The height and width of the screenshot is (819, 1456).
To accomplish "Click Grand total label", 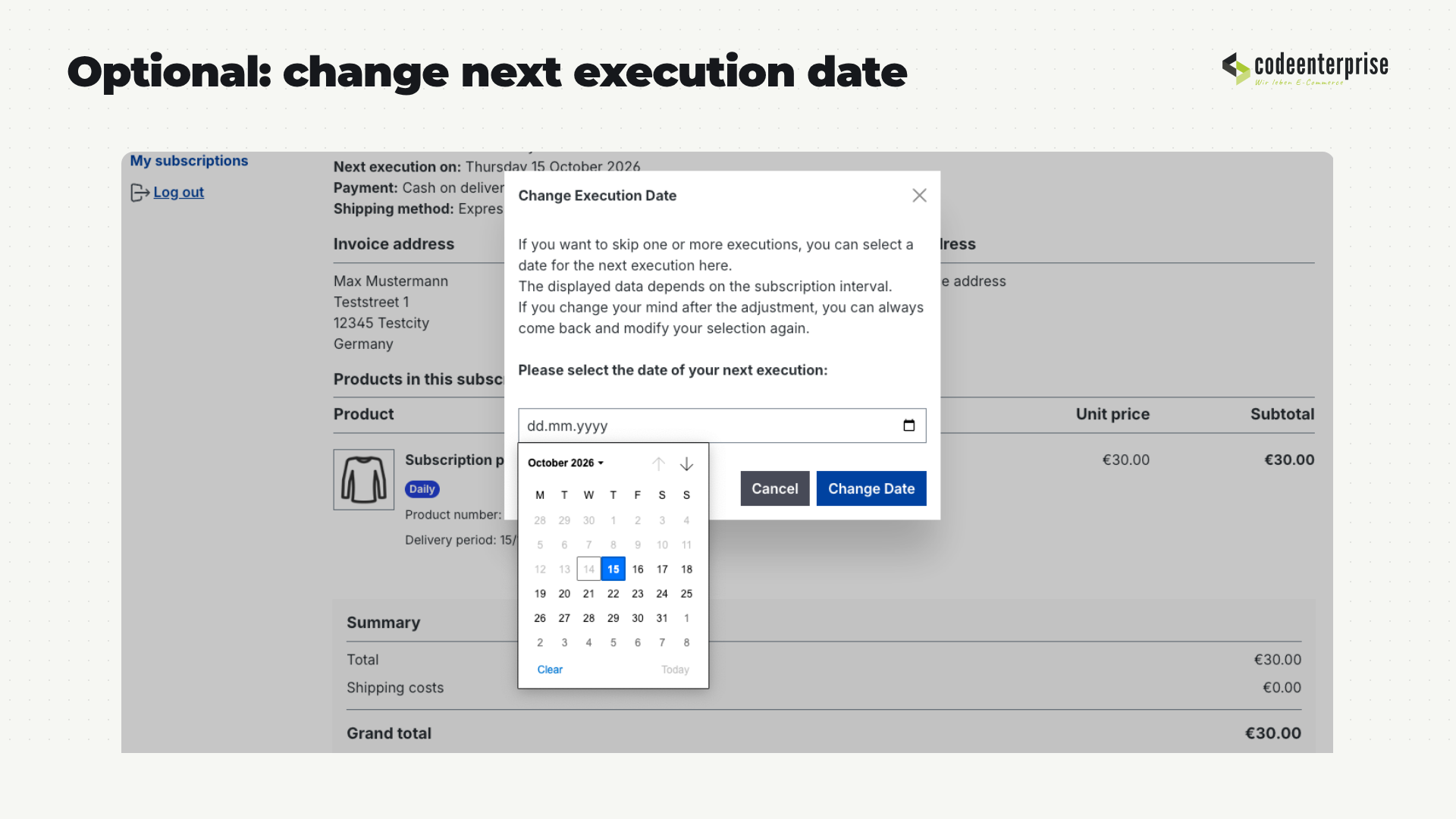I will tap(389, 733).
